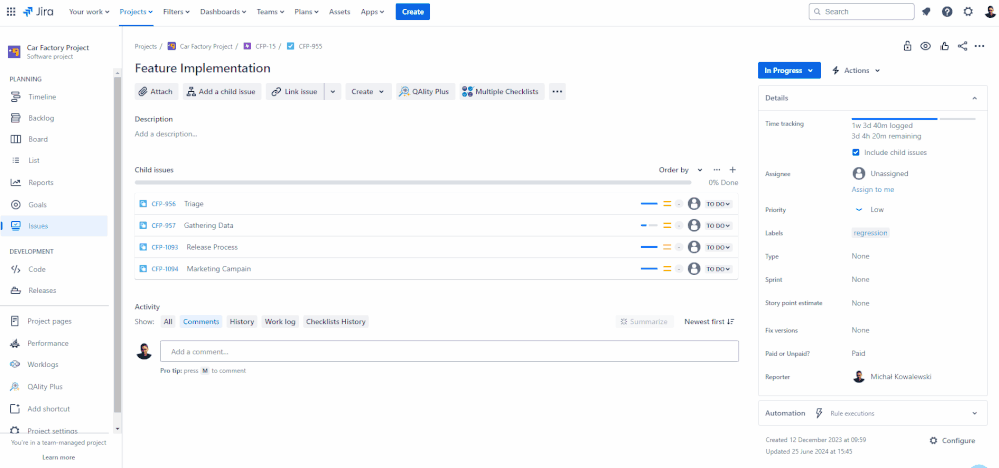Open the notifications bell icon
This screenshot has height=468, width=999.
point(926,11)
